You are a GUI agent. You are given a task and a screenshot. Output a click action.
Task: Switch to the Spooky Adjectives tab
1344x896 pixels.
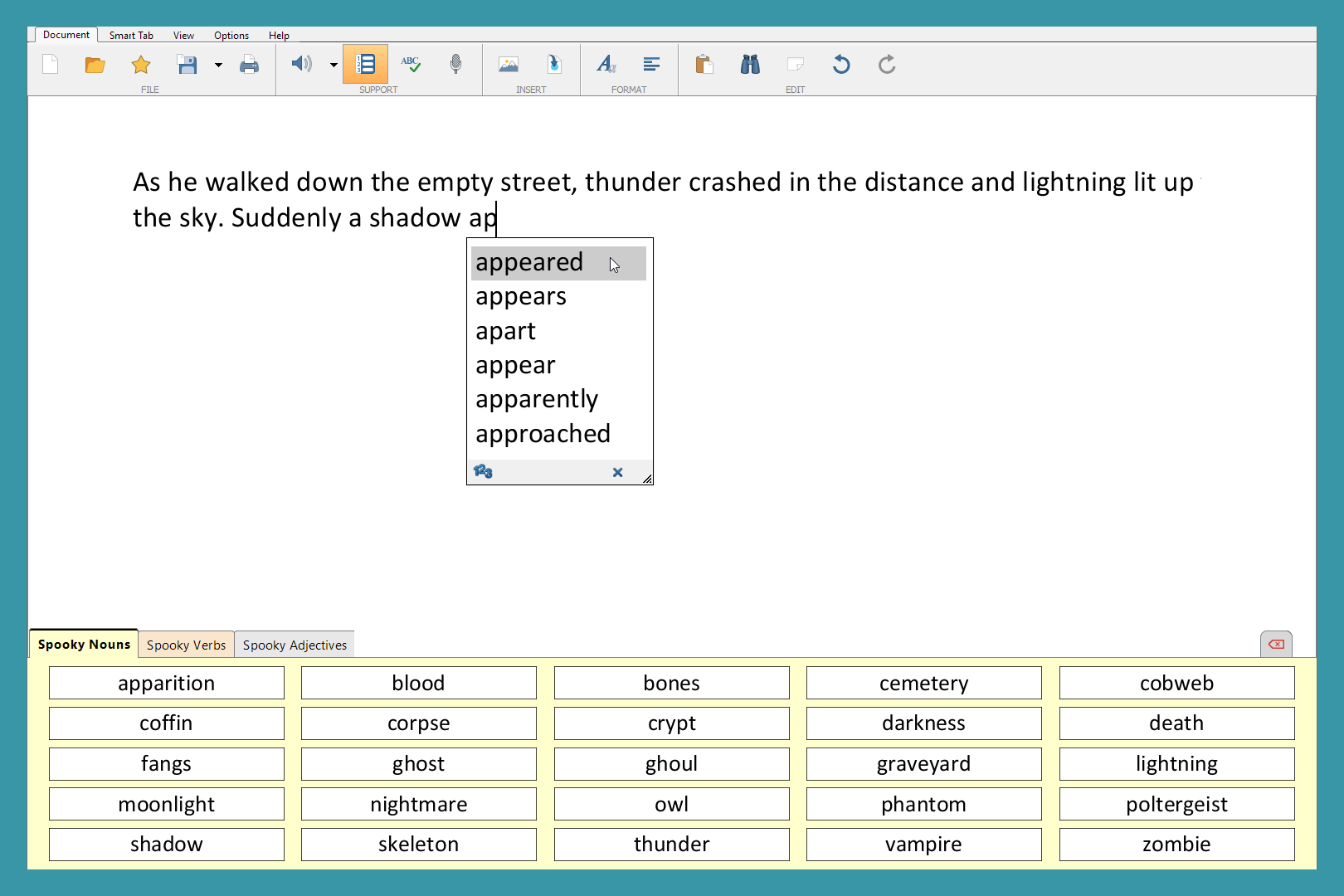(x=295, y=645)
